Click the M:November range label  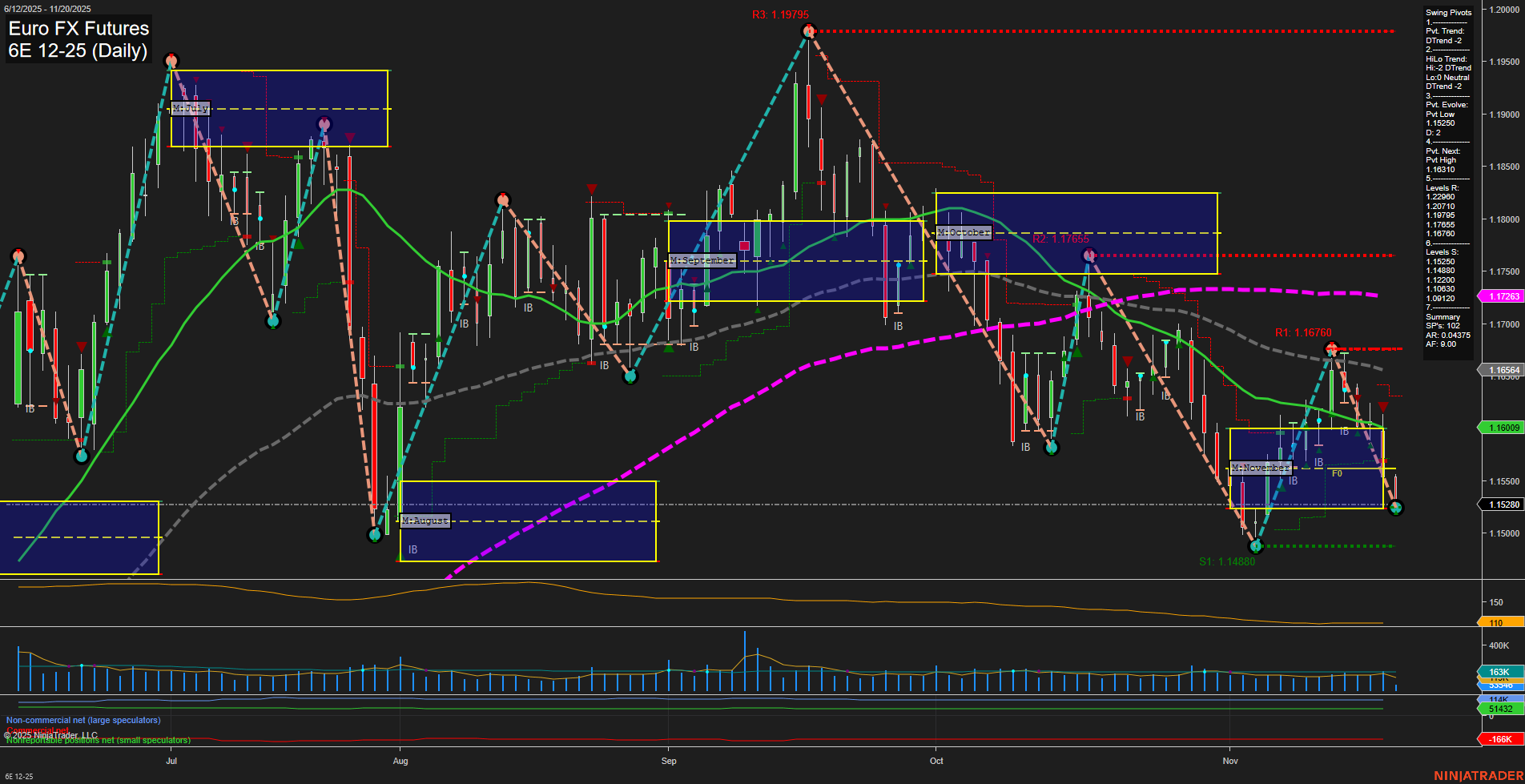[1261, 467]
